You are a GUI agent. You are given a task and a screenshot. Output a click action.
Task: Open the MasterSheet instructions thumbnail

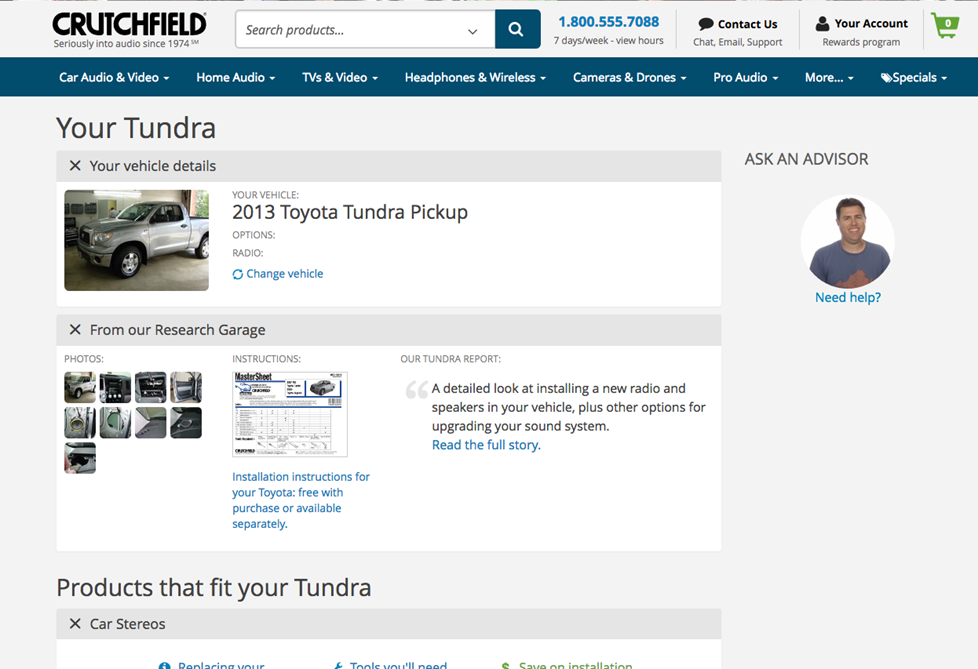[x=290, y=415]
